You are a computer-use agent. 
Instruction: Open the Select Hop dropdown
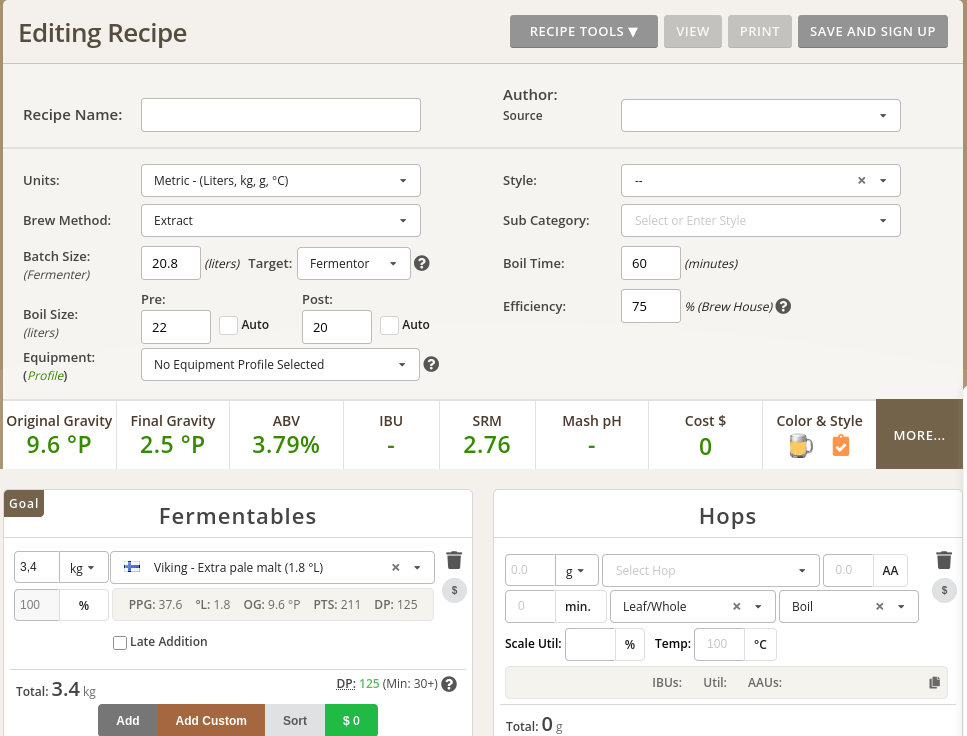coord(710,571)
